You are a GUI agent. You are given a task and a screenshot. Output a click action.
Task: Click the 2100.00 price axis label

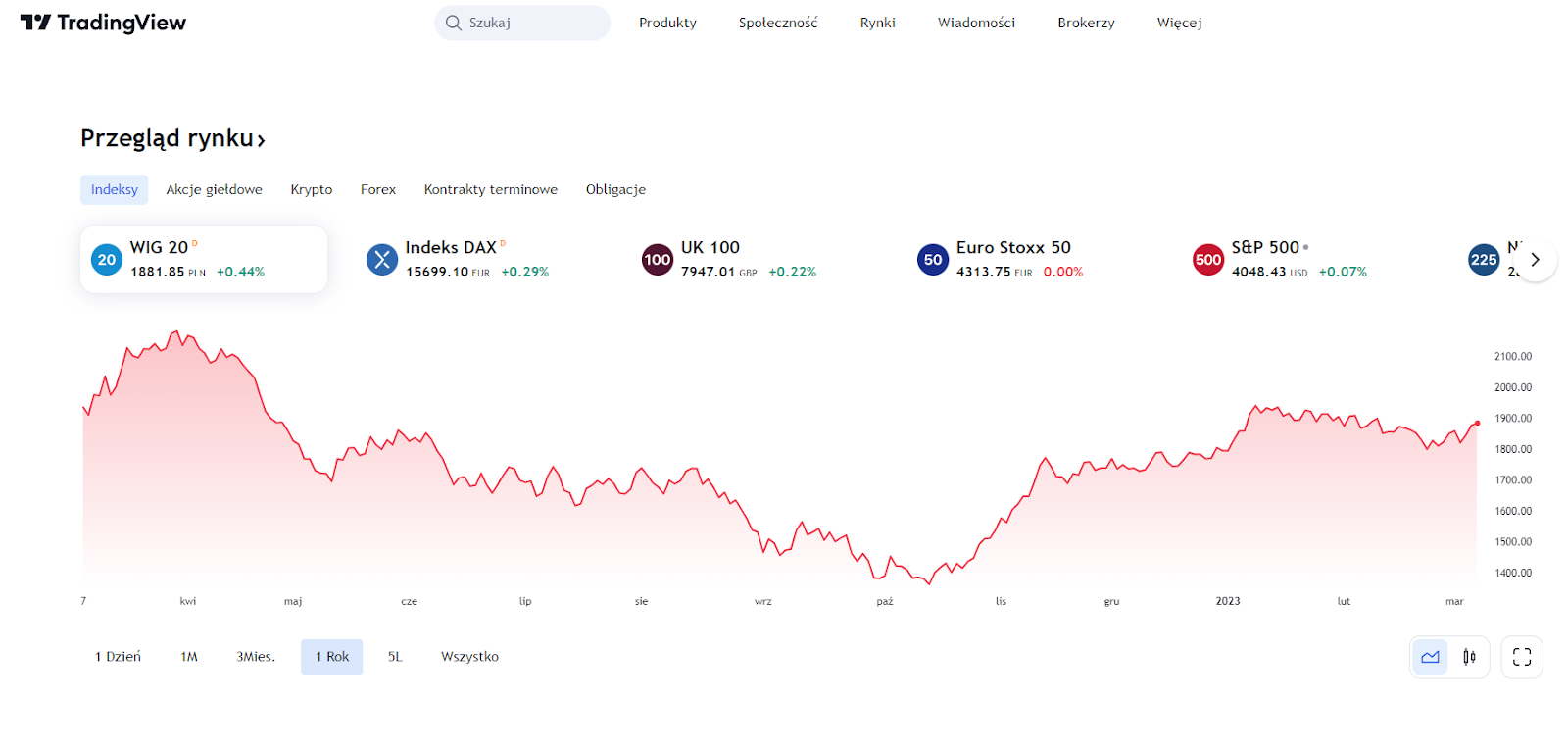coord(1512,357)
